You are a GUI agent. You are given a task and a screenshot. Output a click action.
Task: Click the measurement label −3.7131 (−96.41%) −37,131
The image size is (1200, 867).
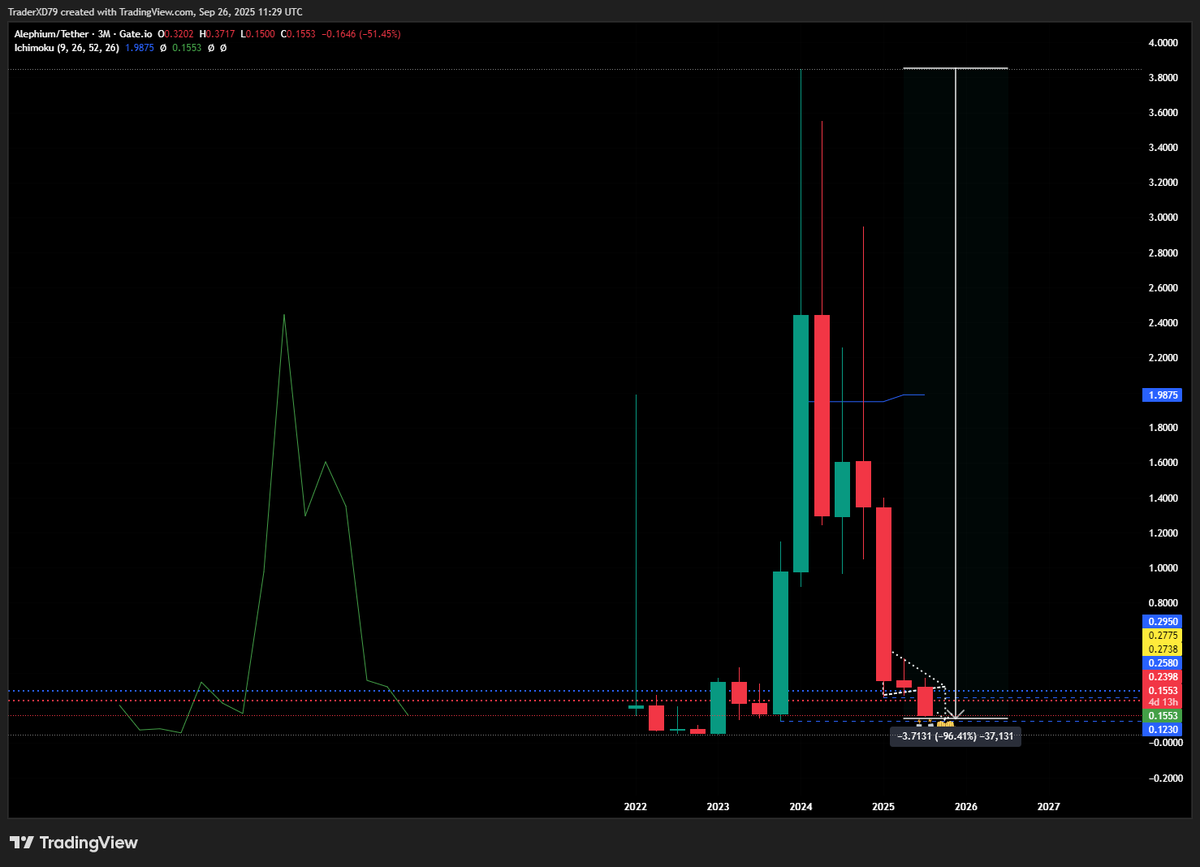(x=955, y=736)
